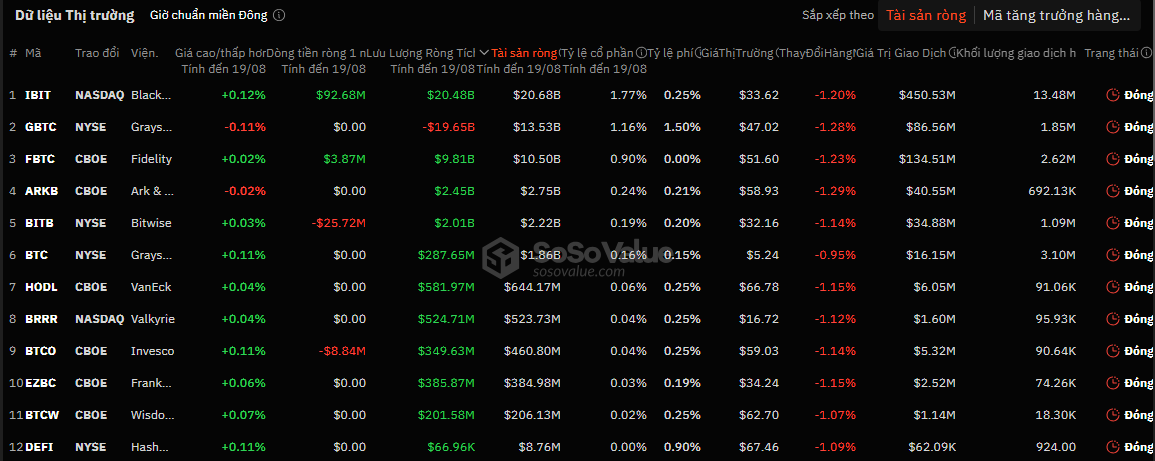Click status clock icon in BITB row

point(1112,223)
